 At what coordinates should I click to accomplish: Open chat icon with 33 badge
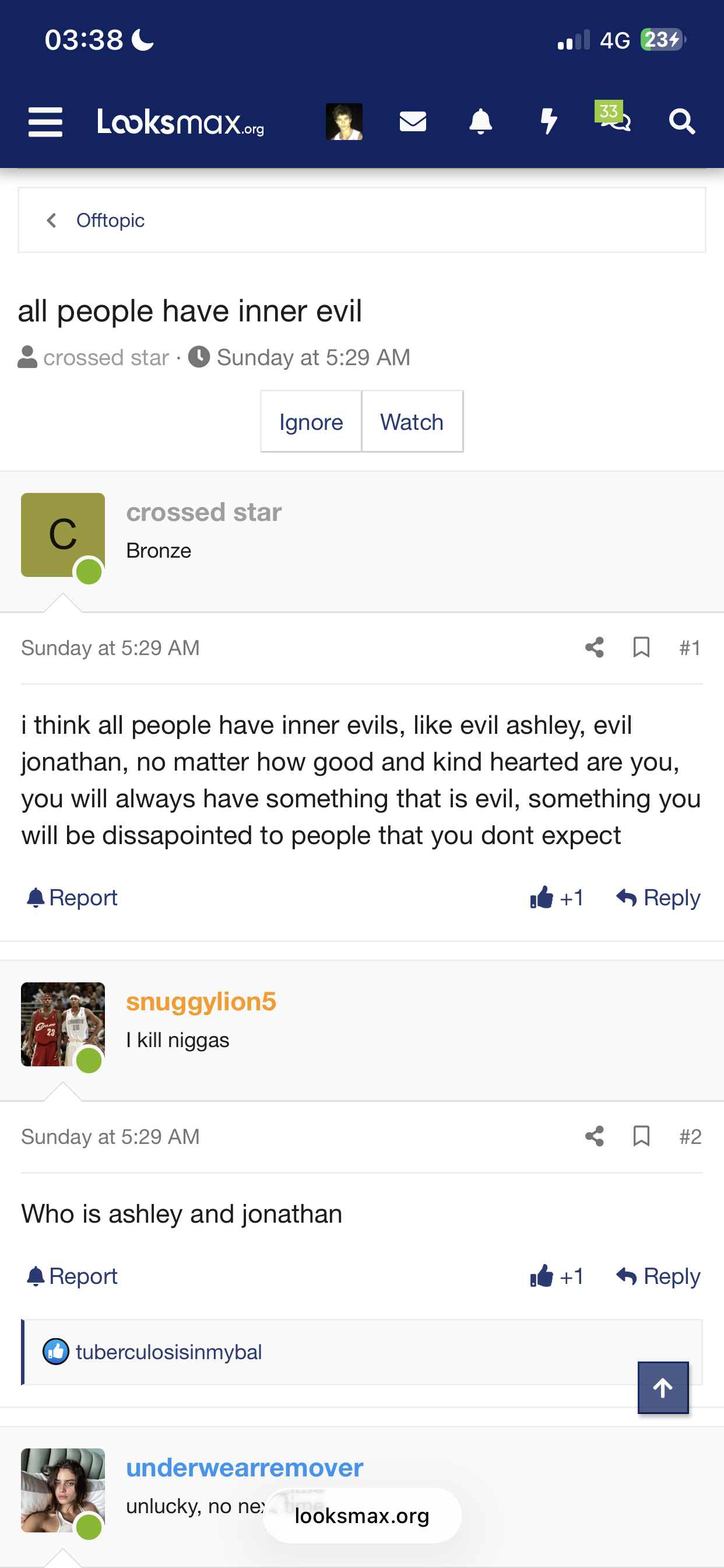[x=614, y=120]
